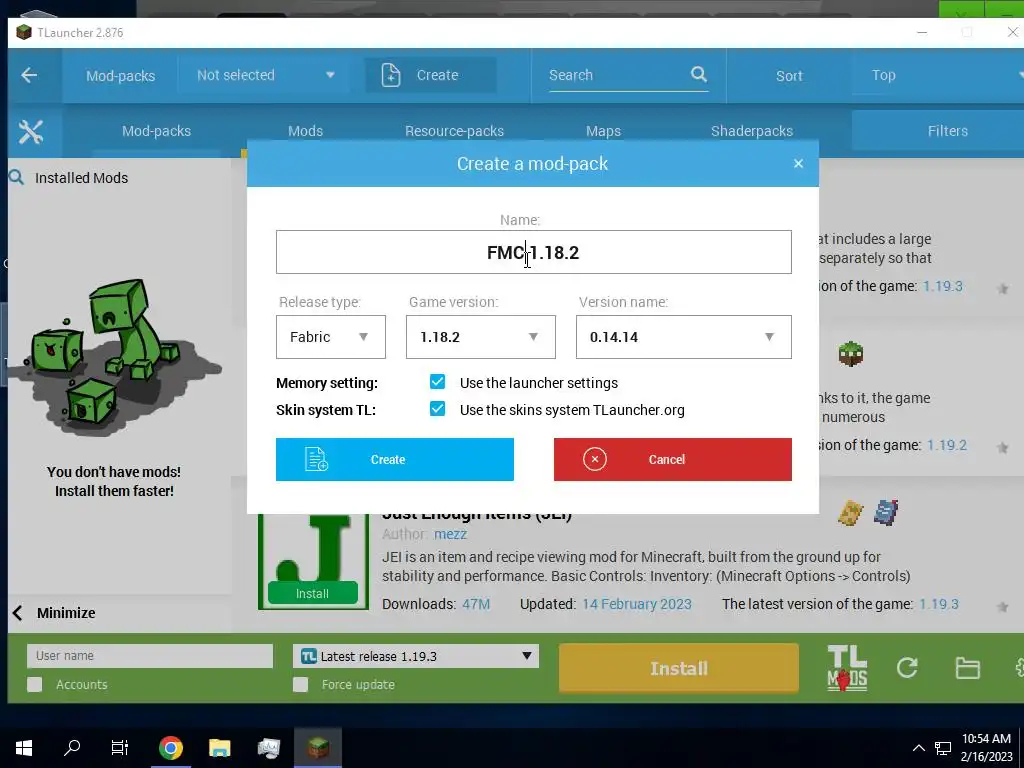Switch to the Mod-packs tab
The width and height of the screenshot is (1024, 768).
coord(156,131)
